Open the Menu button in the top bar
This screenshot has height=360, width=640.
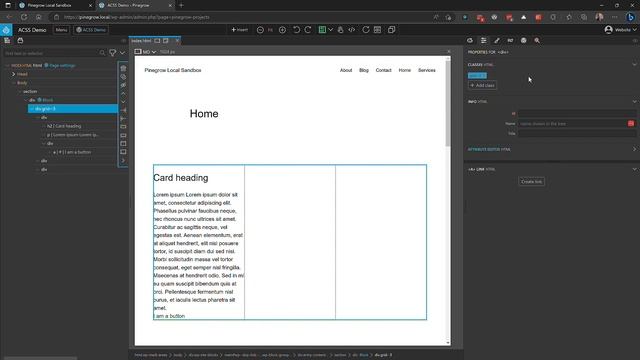pos(61,30)
